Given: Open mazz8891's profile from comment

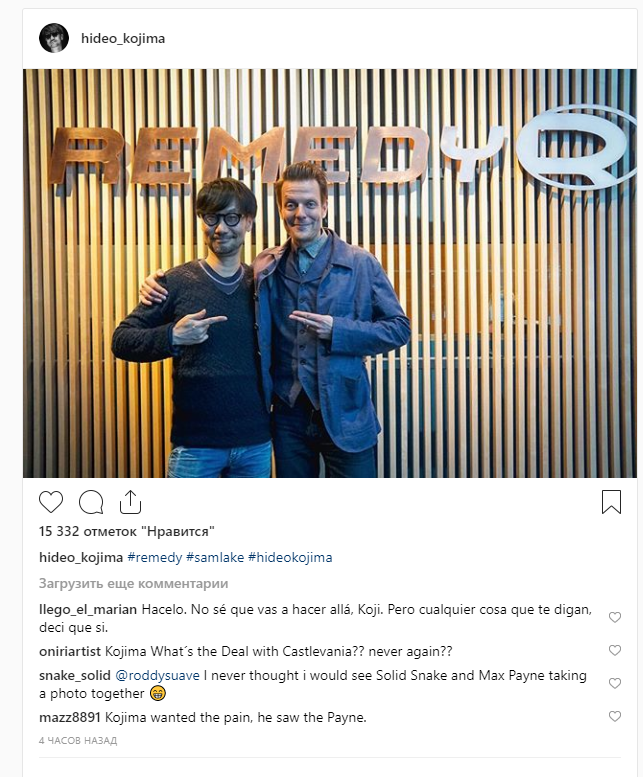Looking at the screenshot, I should (70, 718).
